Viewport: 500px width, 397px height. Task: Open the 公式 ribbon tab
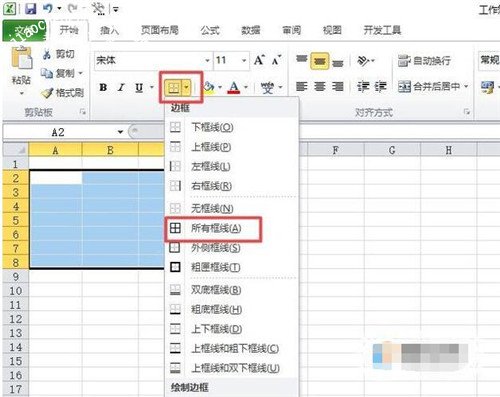click(210, 30)
